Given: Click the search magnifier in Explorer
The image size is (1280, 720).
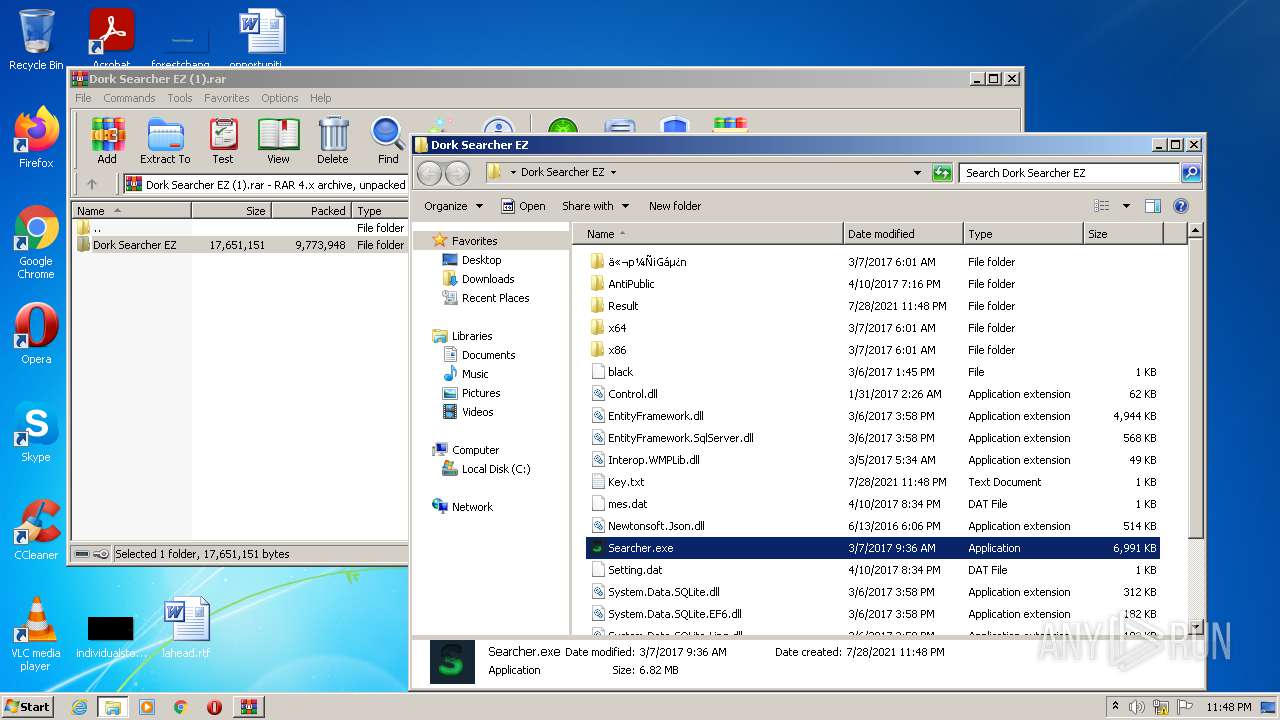Looking at the screenshot, I should pyautogui.click(x=1190, y=173).
